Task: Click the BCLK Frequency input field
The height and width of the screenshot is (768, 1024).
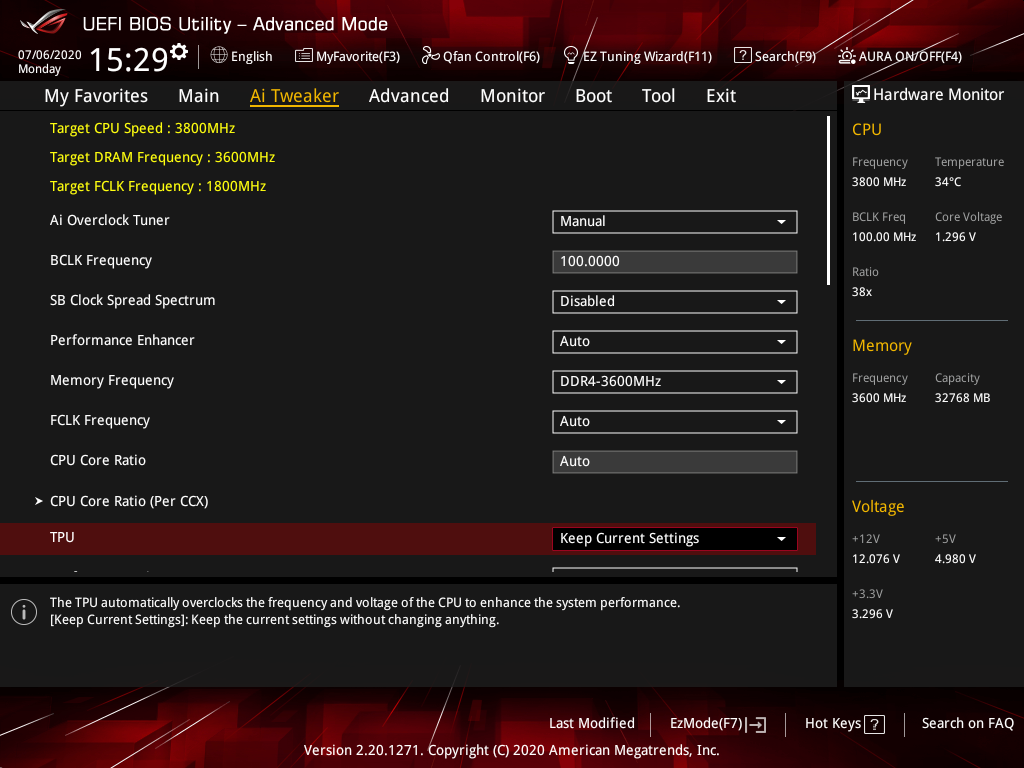Action: 675,262
